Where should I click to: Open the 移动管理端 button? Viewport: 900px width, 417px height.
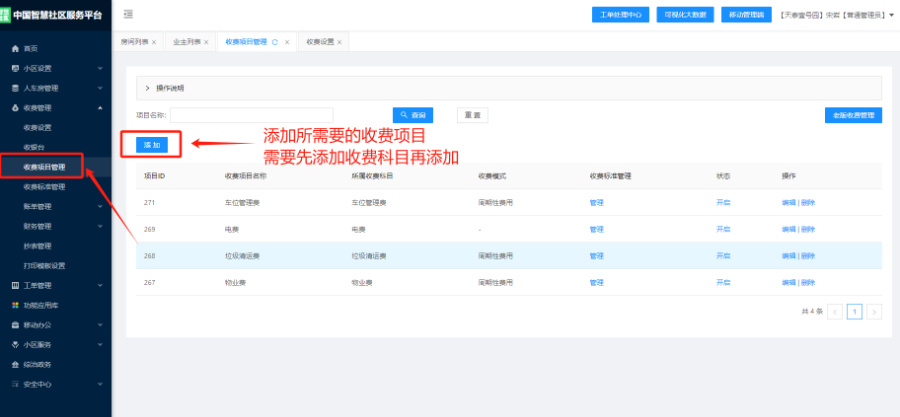pyautogui.click(x=746, y=15)
